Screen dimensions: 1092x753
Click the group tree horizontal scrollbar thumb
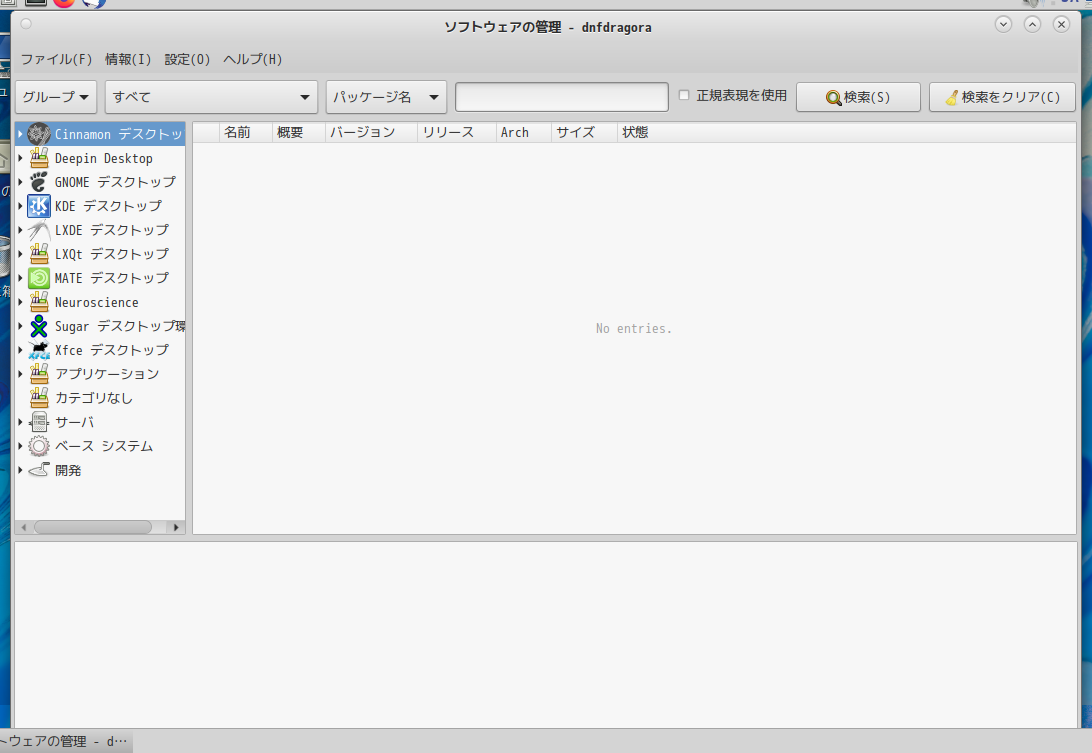(93, 527)
